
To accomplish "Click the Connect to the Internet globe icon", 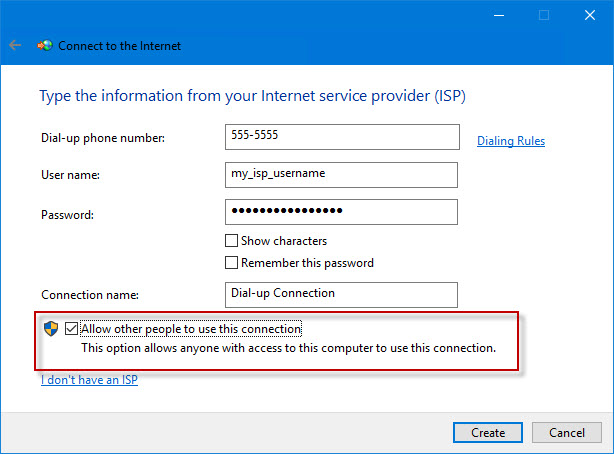I will [45, 46].
